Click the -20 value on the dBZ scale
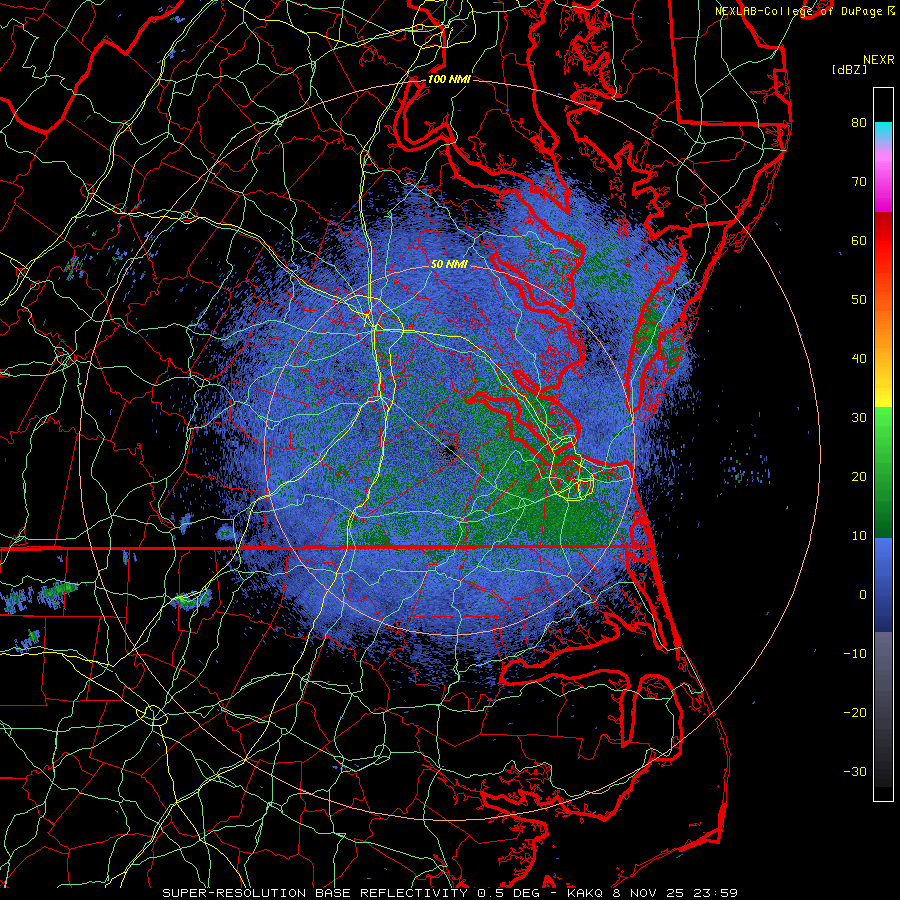This screenshot has width=900, height=900. [x=855, y=712]
